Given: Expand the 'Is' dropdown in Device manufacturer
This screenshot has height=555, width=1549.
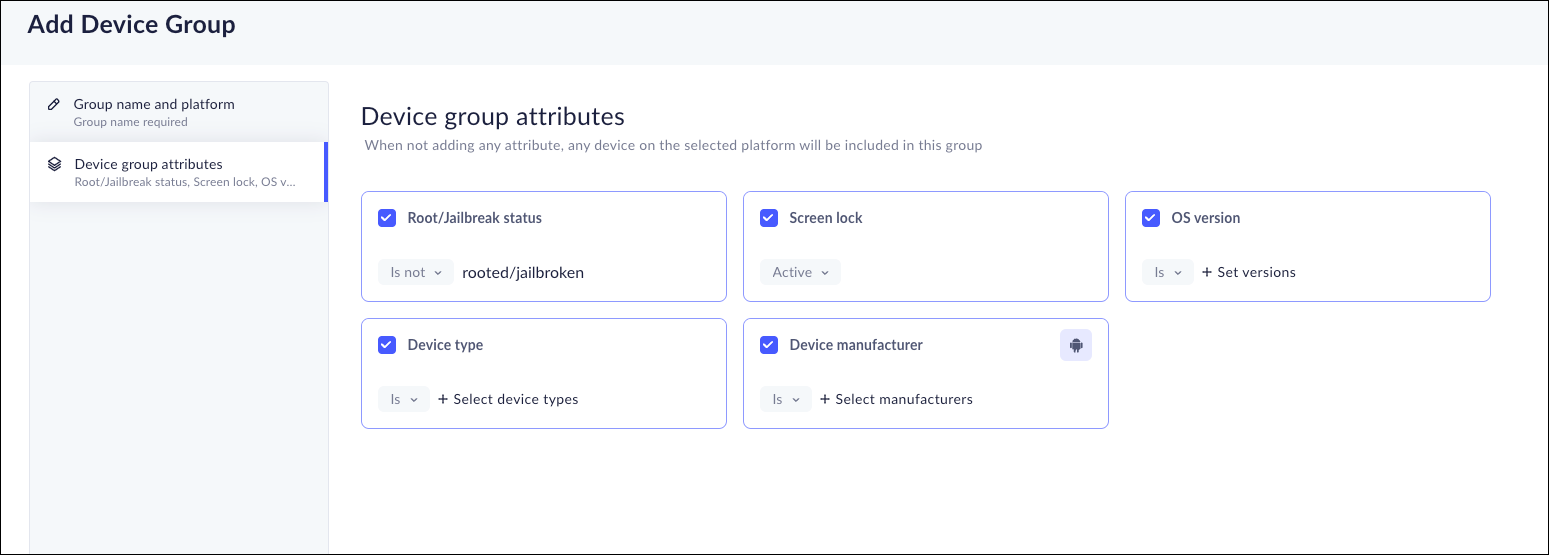Looking at the screenshot, I should click(x=785, y=399).
